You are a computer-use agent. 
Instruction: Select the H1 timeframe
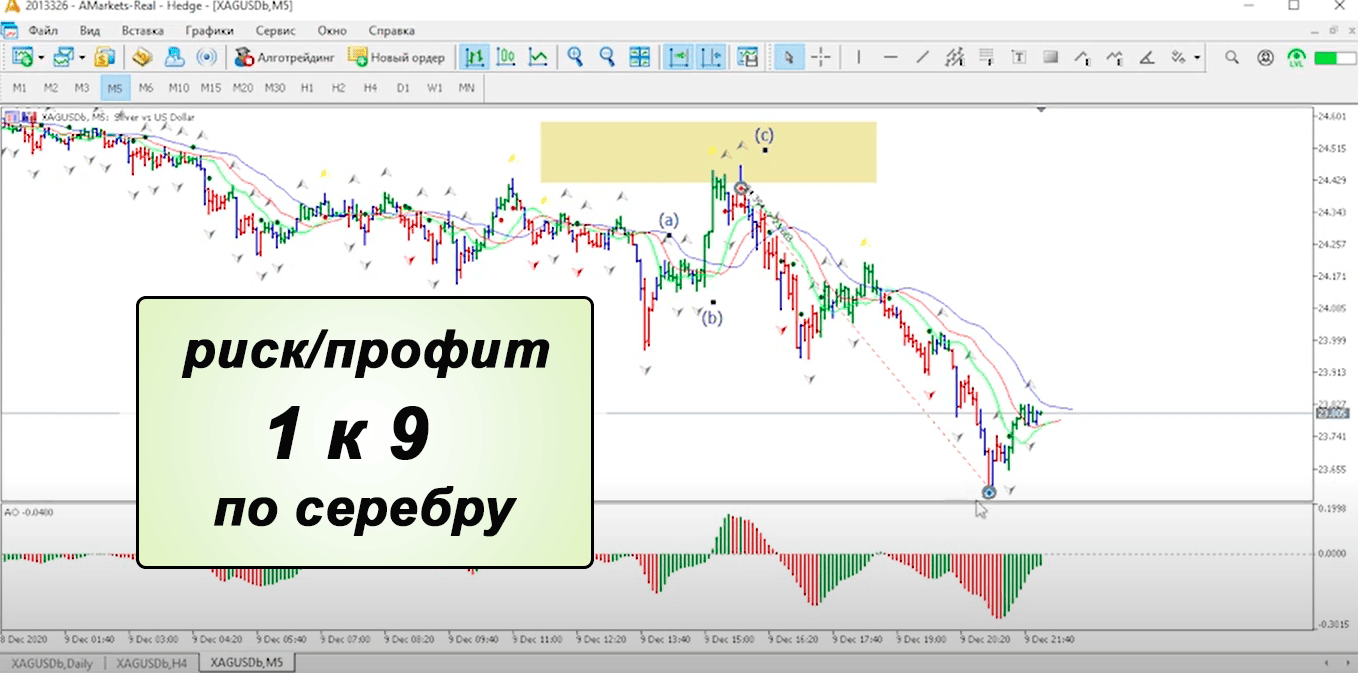(x=307, y=88)
